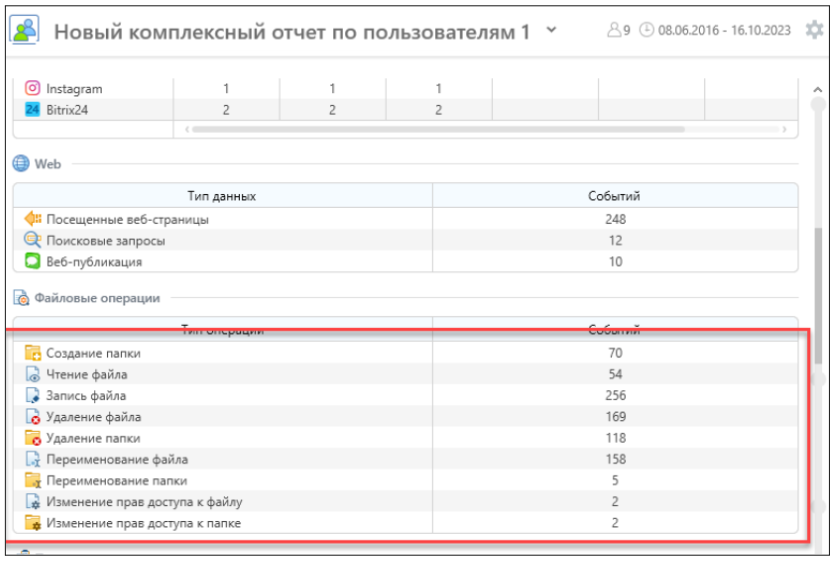Image resolution: width=834 pixels, height=561 pixels.
Task: Click the Bitrix24 icon in the table
Action: click(32, 110)
